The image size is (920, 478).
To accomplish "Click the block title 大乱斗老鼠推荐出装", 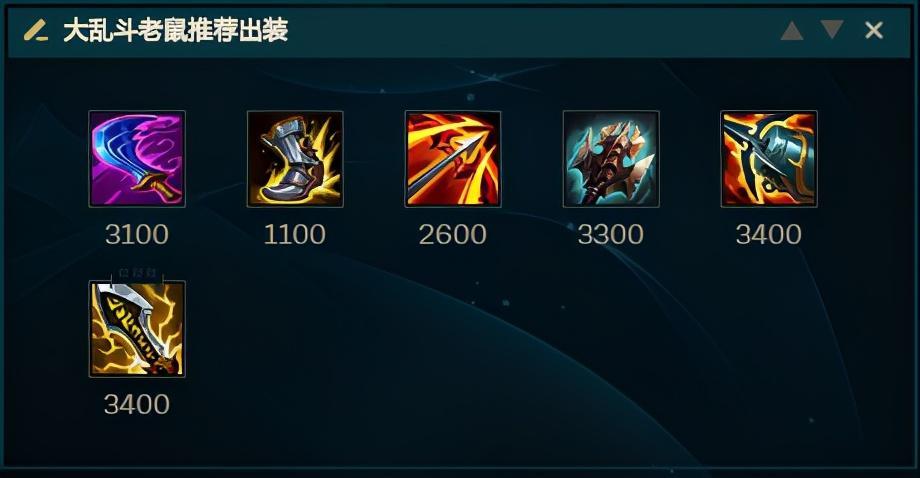I will [175, 30].
